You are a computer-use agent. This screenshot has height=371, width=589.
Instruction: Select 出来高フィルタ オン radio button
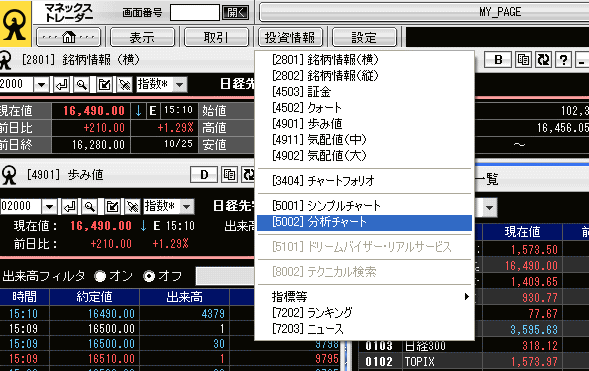tap(100, 276)
